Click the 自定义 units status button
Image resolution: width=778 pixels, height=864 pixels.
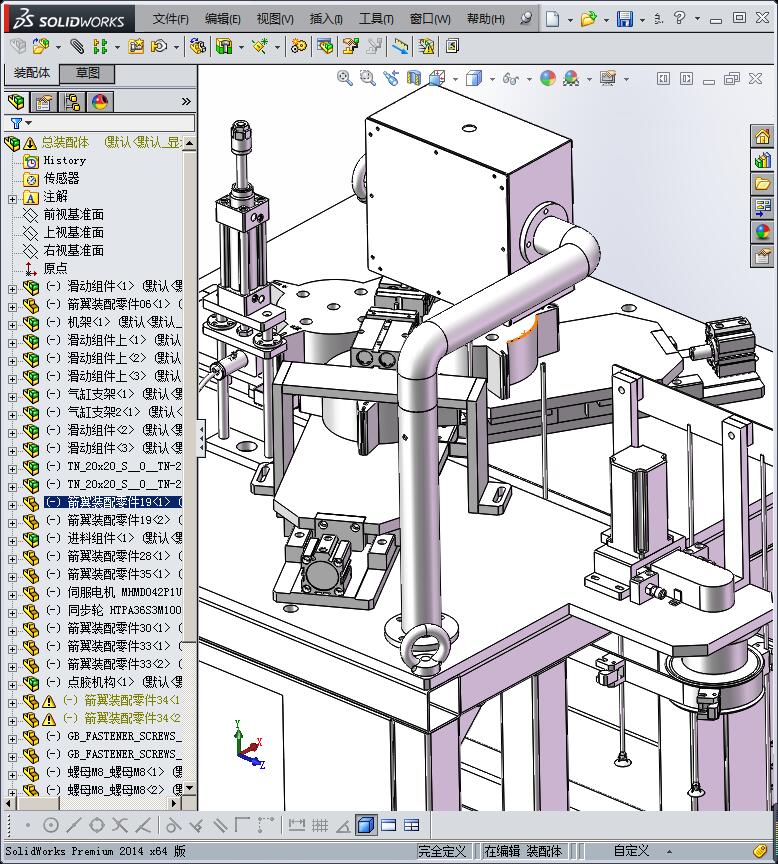(x=631, y=851)
